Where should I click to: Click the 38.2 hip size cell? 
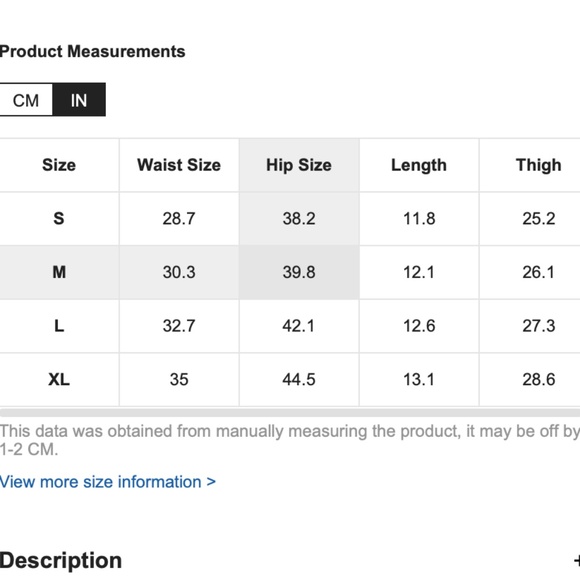(299, 218)
